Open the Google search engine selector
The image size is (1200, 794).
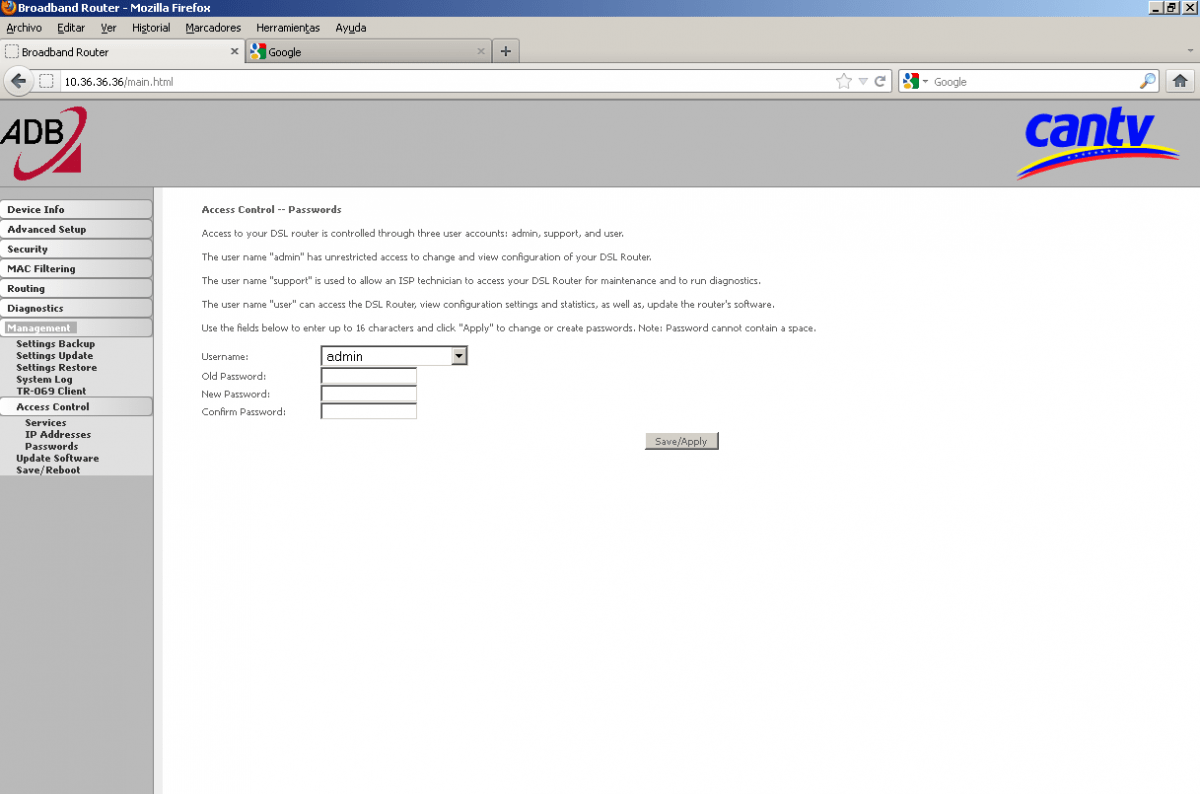point(916,81)
